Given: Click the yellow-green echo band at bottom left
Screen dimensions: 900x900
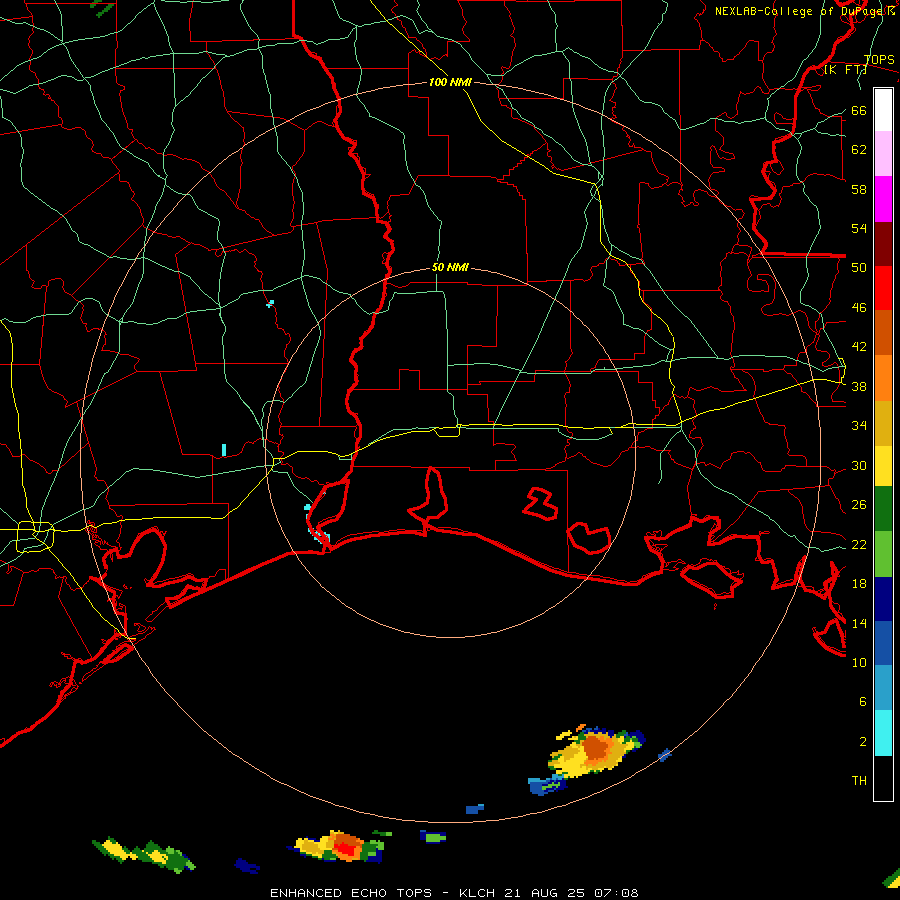Looking at the screenshot, I should [143, 854].
